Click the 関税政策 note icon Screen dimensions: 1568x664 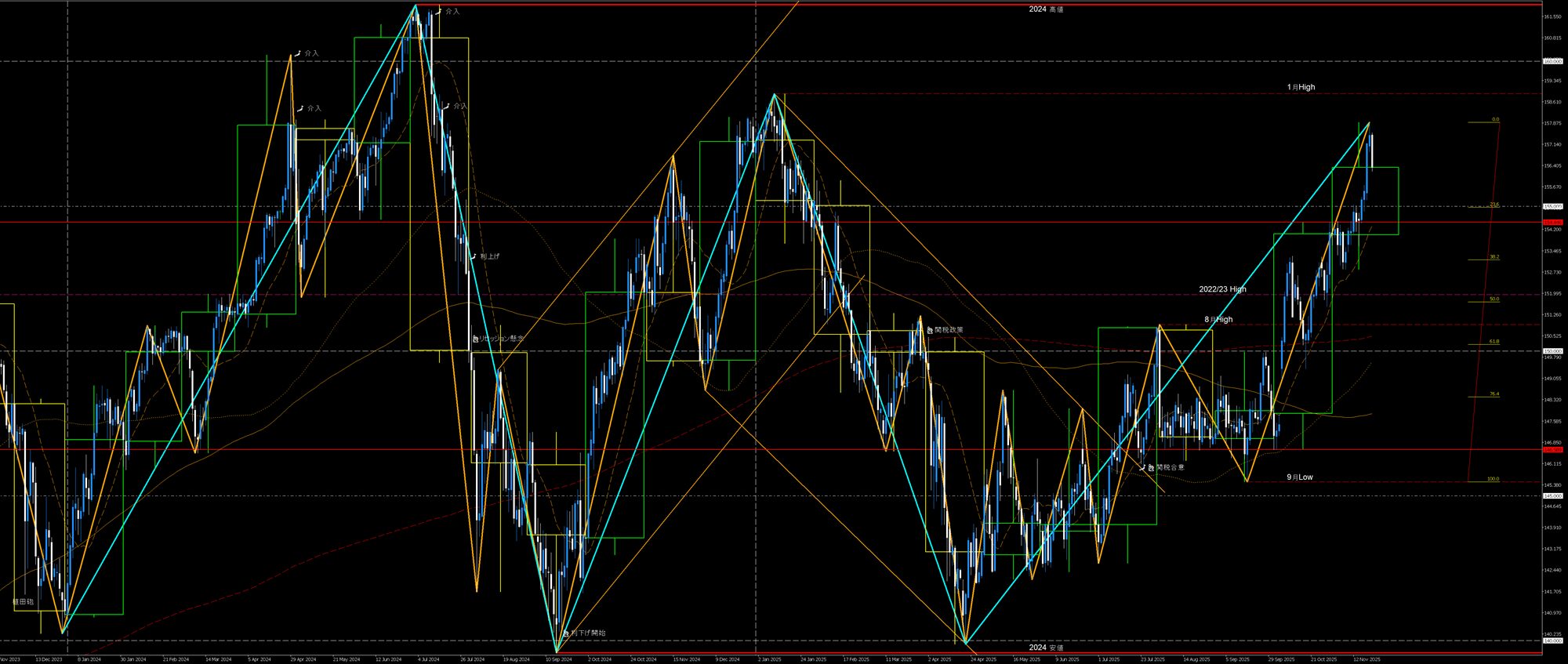point(929,330)
